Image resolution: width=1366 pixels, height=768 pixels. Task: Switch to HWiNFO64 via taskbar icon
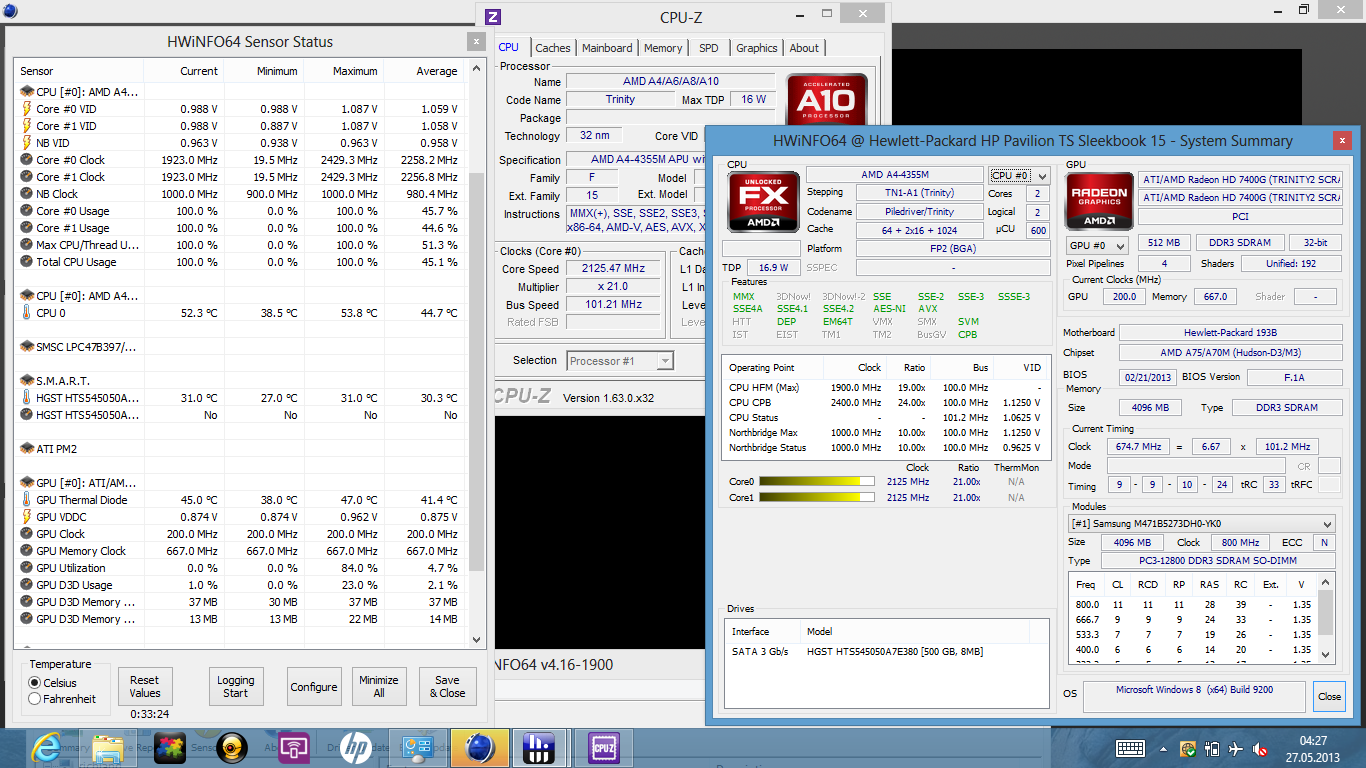(540, 747)
